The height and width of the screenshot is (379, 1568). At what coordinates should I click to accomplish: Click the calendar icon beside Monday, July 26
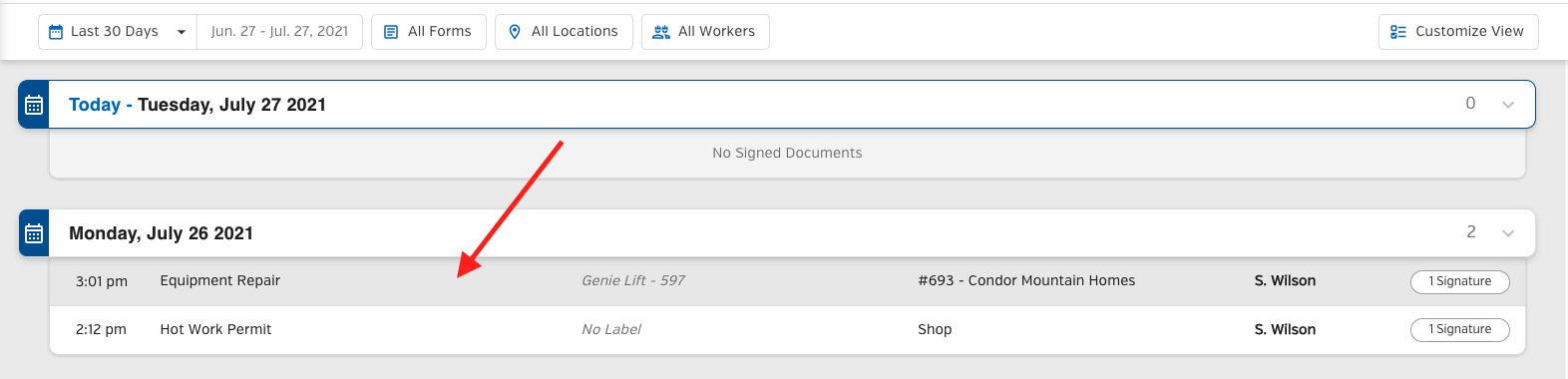(x=34, y=233)
